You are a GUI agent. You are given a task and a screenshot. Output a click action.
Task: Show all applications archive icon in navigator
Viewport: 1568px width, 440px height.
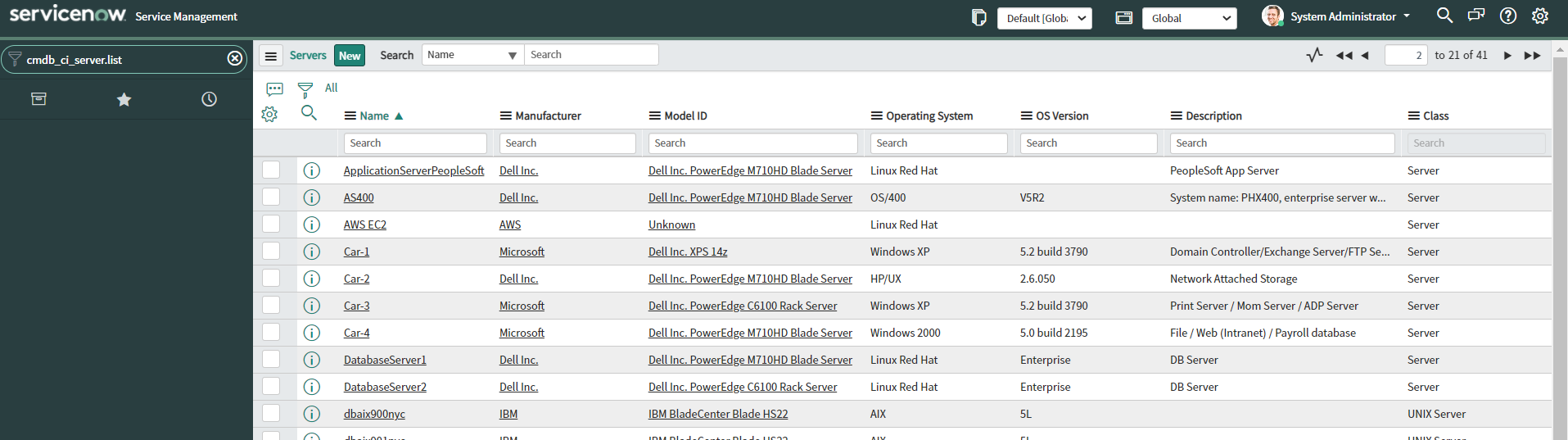click(x=38, y=99)
